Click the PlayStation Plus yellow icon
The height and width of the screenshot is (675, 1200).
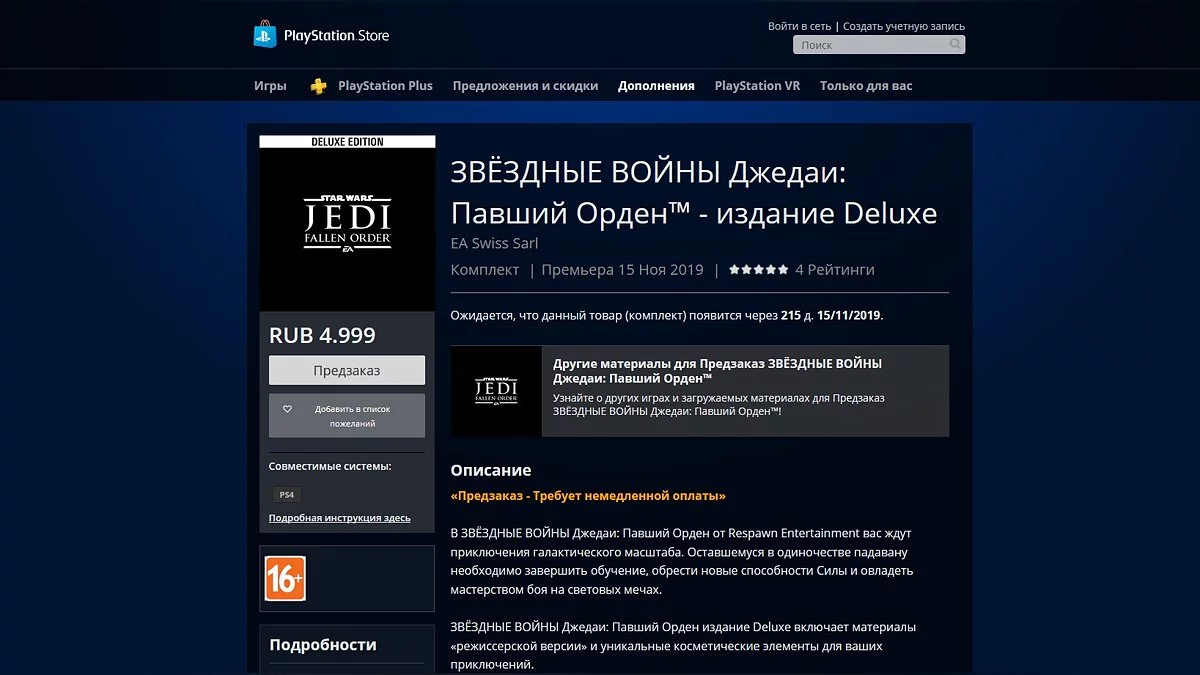[318, 86]
